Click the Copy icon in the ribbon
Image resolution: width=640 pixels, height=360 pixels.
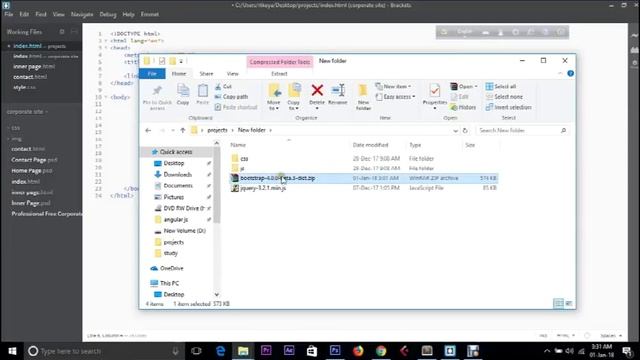click(183, 91)
